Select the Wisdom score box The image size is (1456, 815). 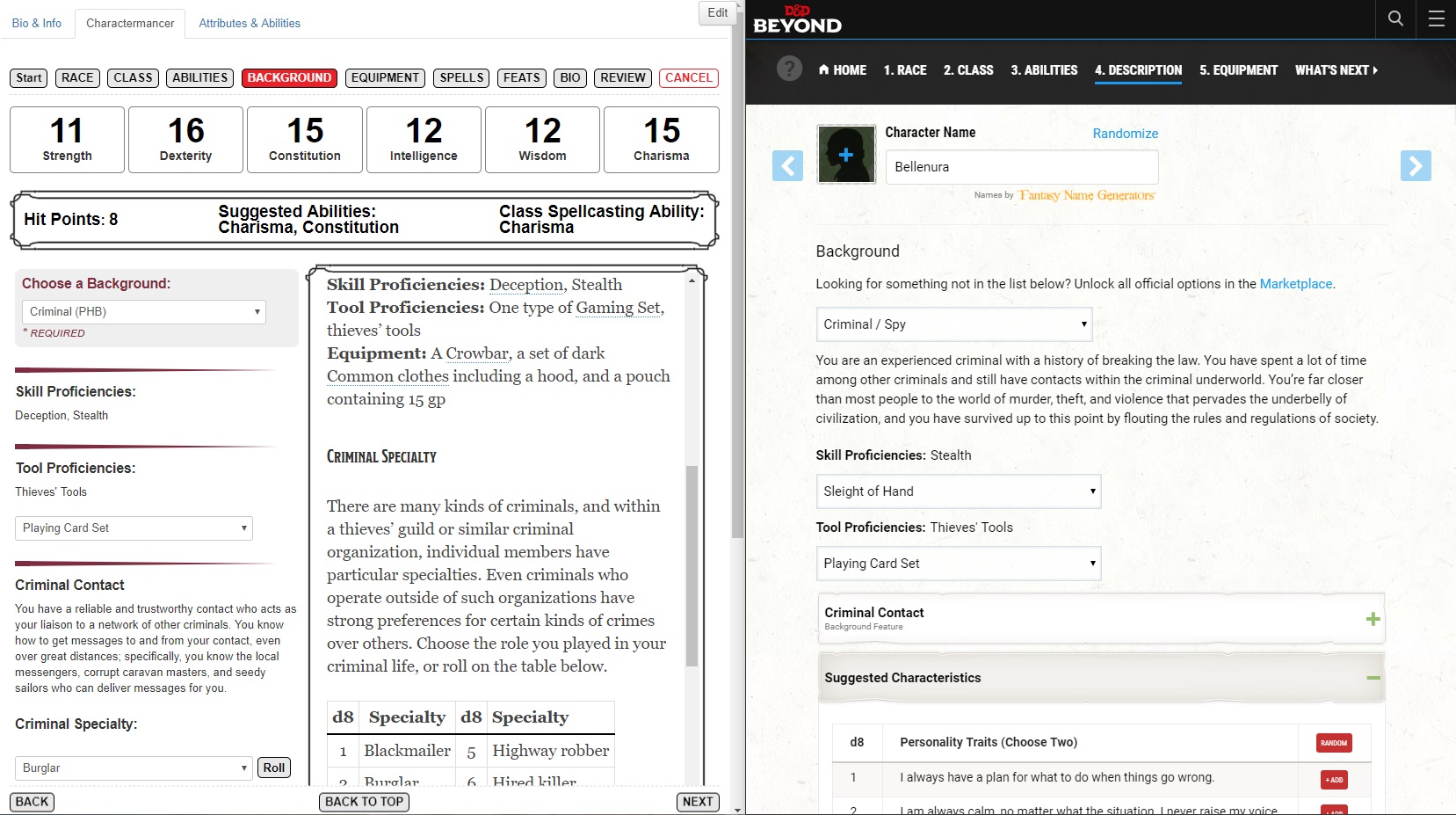[543, 140]
